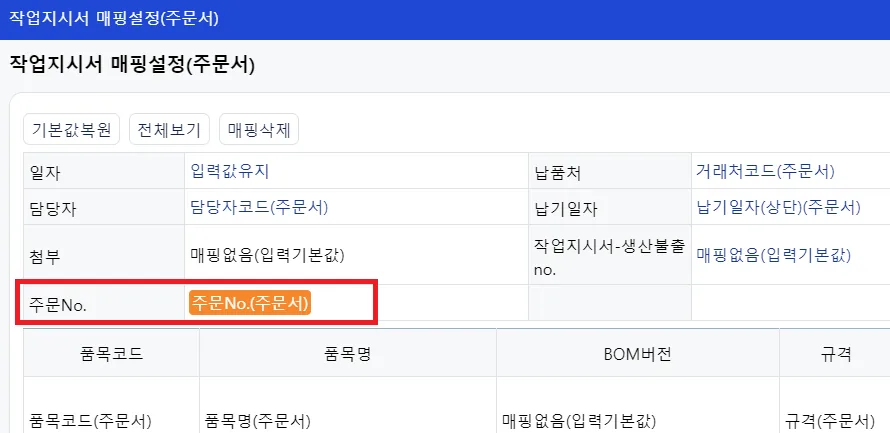The image size is (890, 433).
Task: Click the 품목코드 column header
Action: pyautogui.click(x=112, y=354)
